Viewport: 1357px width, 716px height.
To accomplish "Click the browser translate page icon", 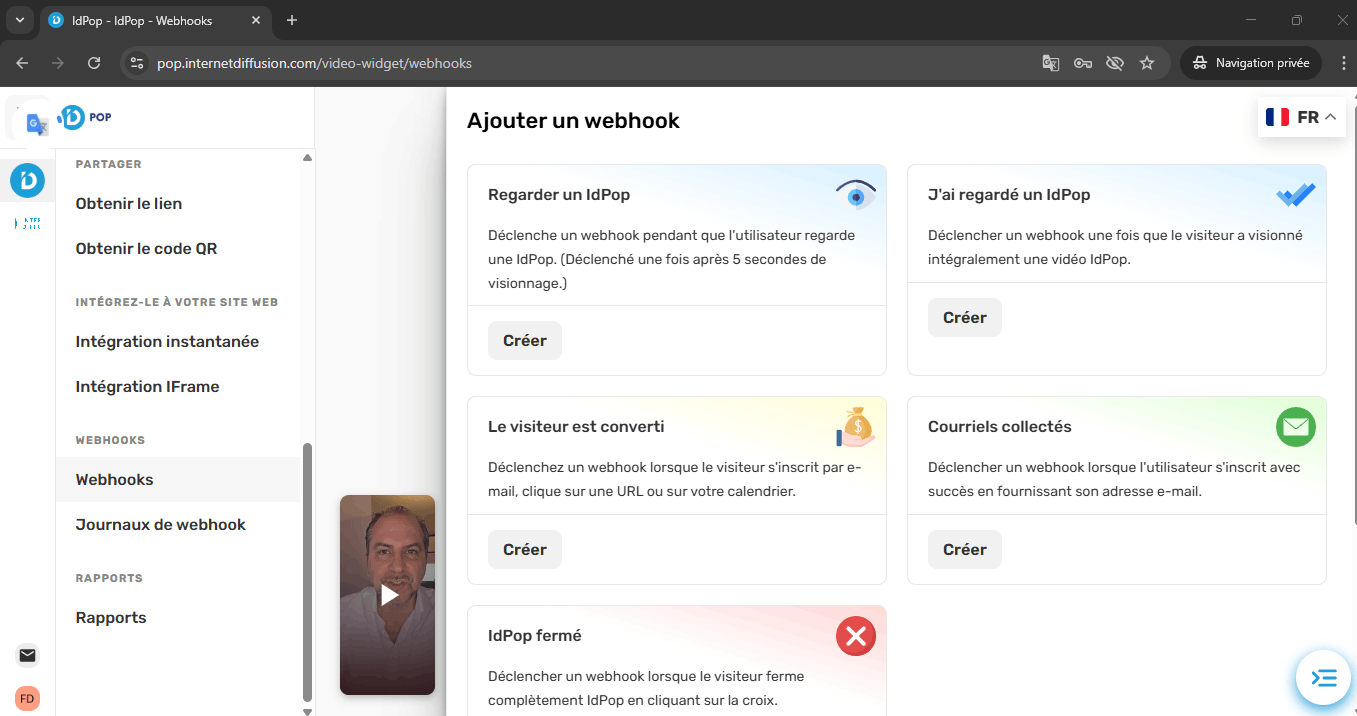I will pyautogui.click(x=1050, y=63).
